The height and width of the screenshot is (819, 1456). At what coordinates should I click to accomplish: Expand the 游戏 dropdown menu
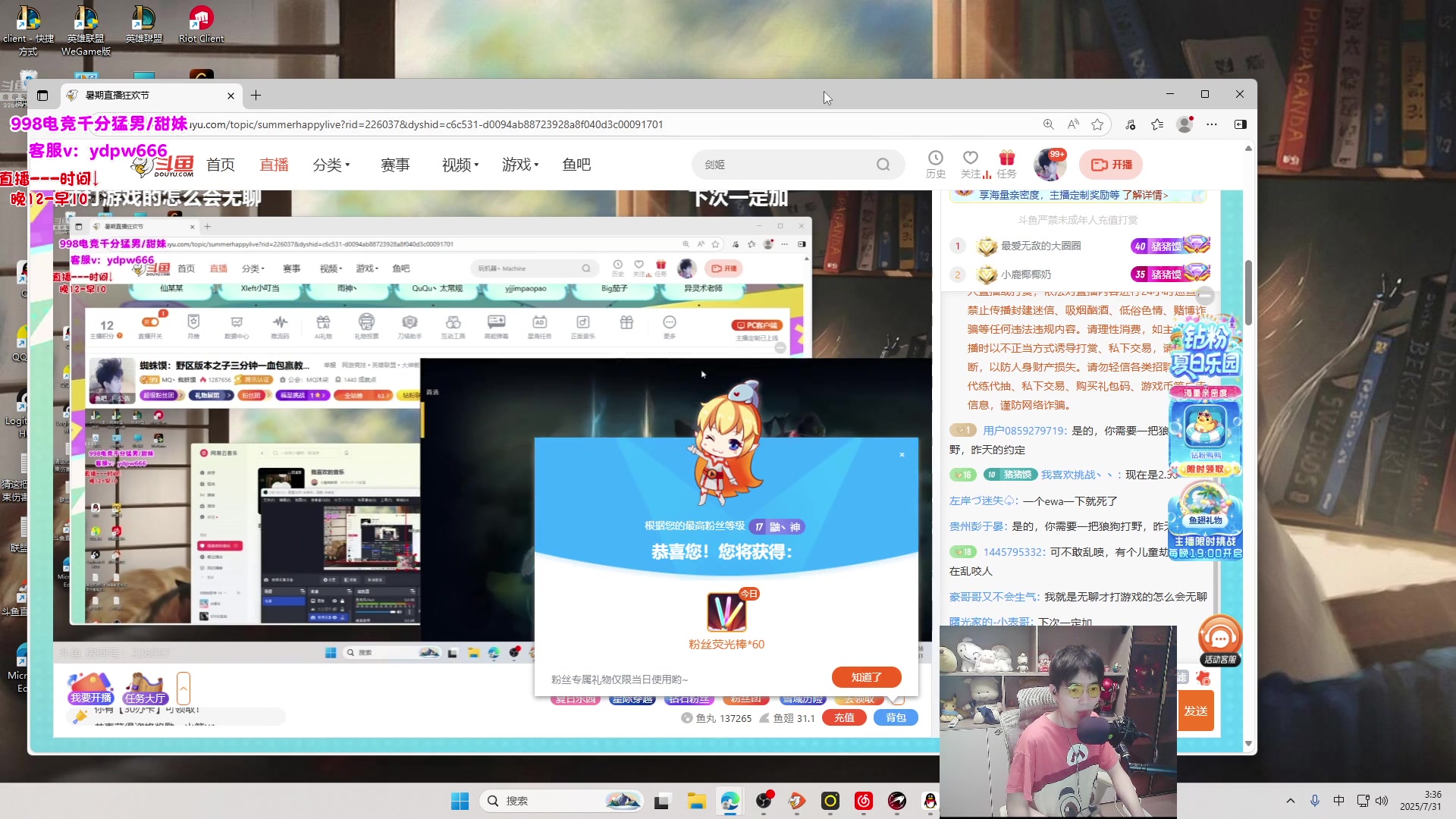[520, 165]
